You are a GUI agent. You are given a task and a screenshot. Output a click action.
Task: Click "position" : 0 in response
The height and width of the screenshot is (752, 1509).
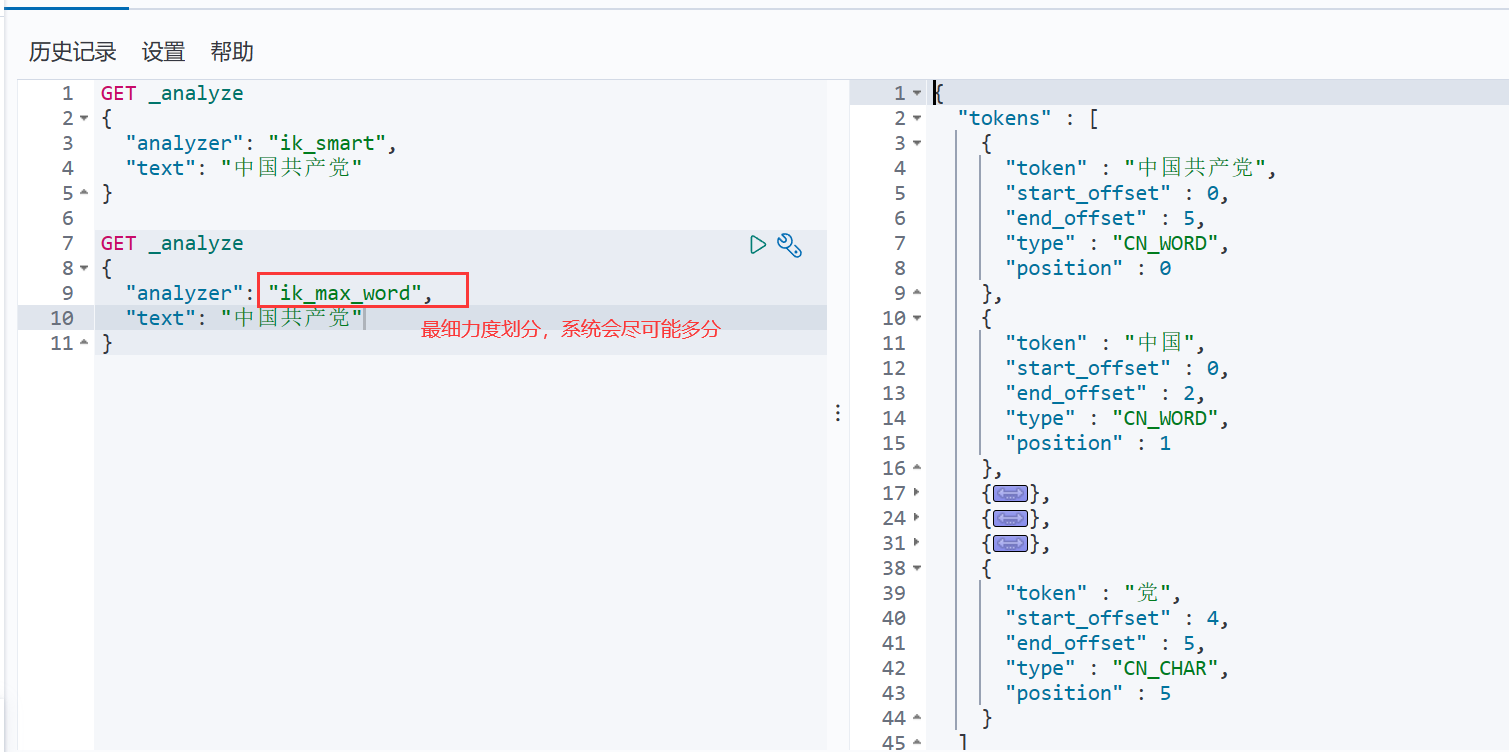[1088, 269]
